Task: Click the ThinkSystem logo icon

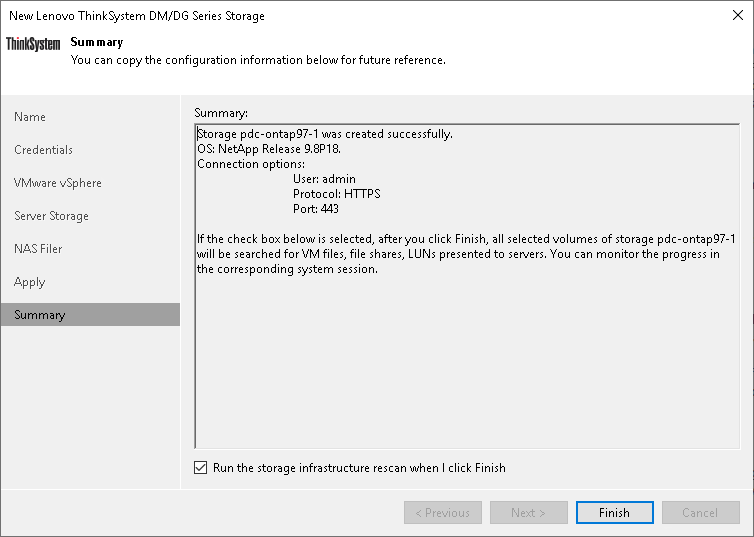Action: point(33,44)
